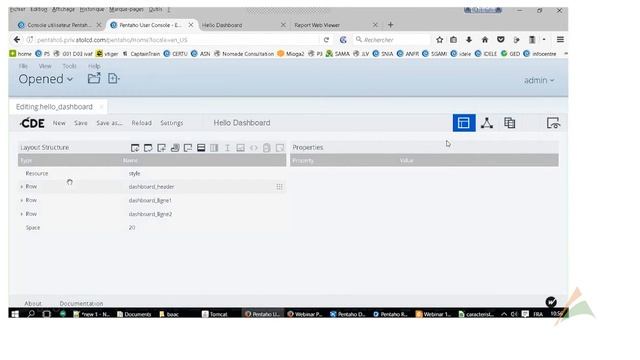
Task: Open the dashboard Preview icon
Action: click(553, 123)
